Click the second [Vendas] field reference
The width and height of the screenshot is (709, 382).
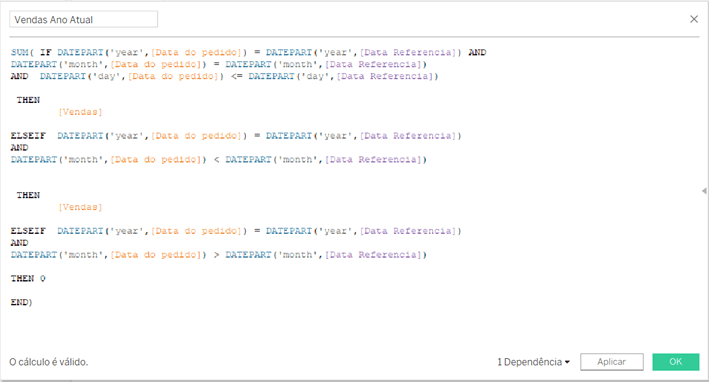[80, 207]
